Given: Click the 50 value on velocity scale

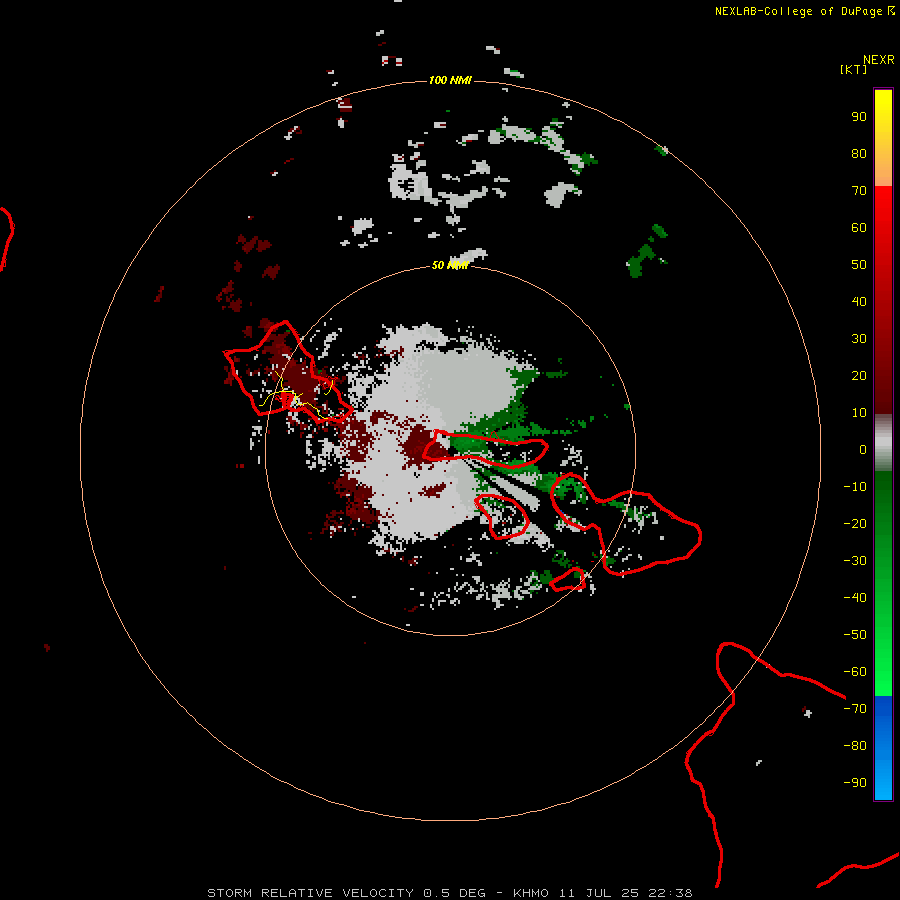Looking at the screenshot, I should click(x=859, y=265).
